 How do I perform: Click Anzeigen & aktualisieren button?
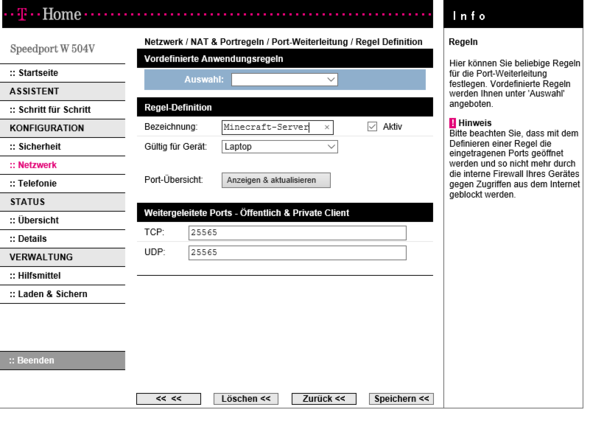[x=276, y=180]
